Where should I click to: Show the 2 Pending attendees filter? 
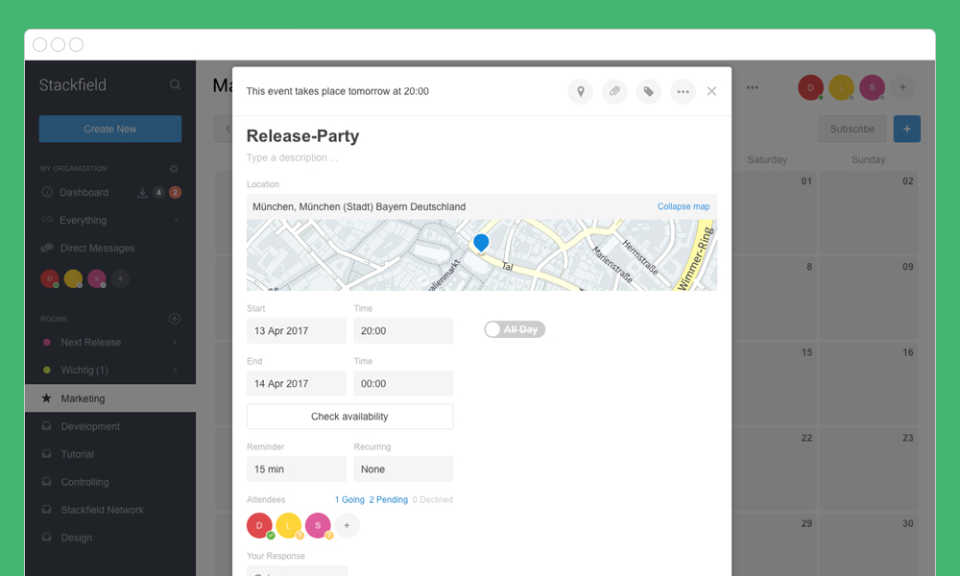click(388, 499)
